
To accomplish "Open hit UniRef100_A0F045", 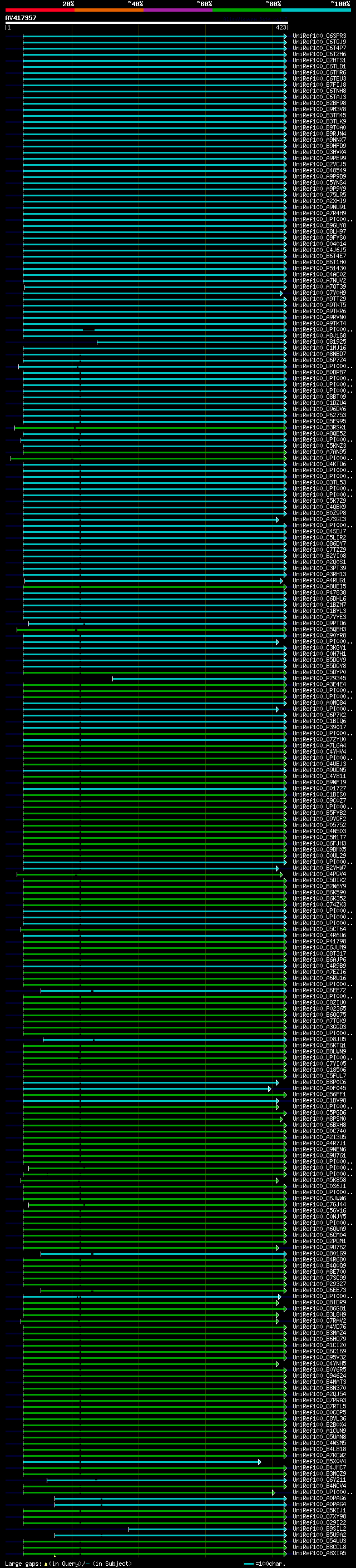I will pyautogui.click(x=319, y=1089).
